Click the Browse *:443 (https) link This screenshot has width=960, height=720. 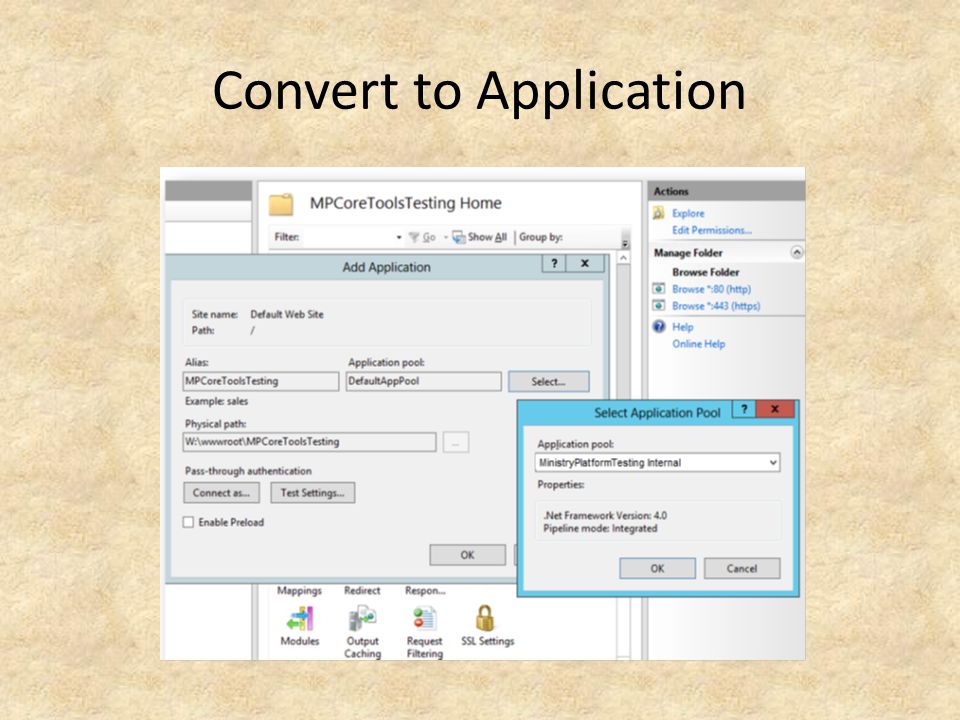tap(716, 306)
